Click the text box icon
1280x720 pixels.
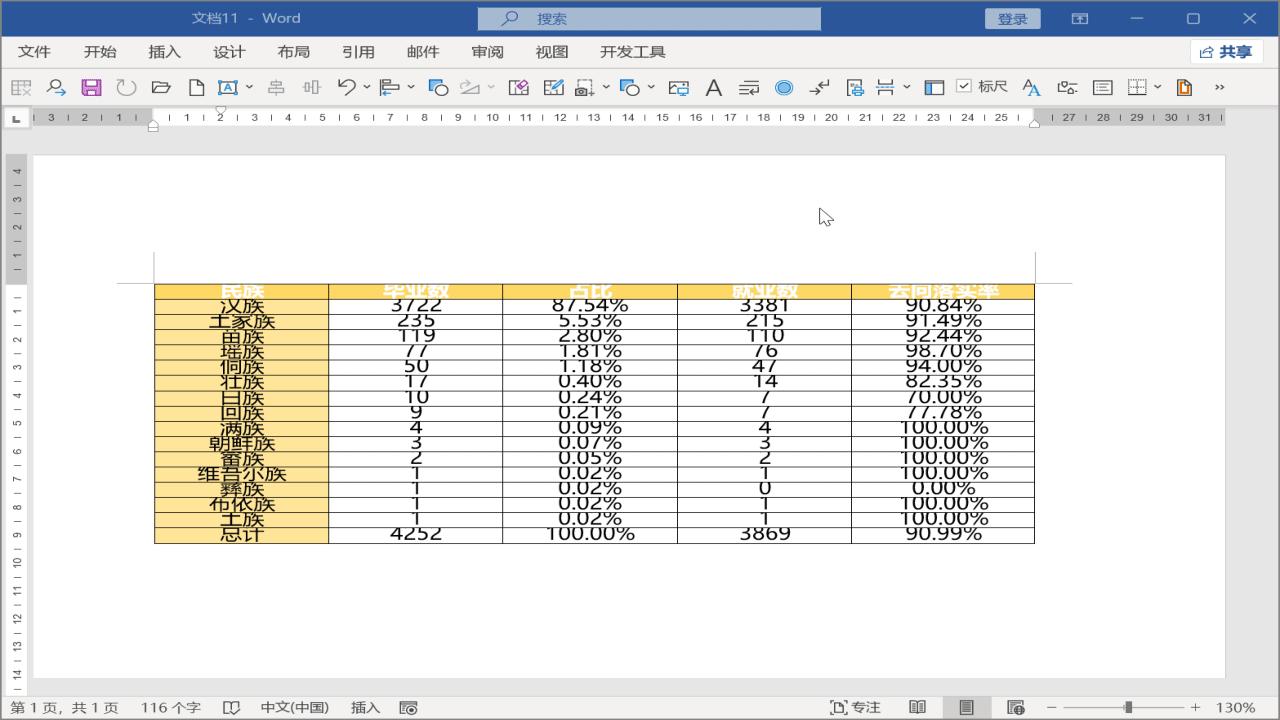pyautogui.click(x=228, y=88)
